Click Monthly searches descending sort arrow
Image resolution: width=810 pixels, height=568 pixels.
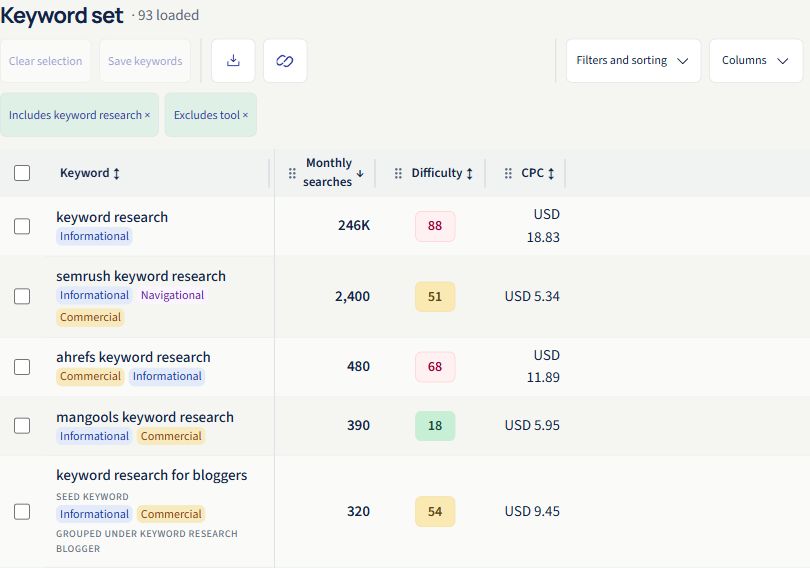click(x=360, y=173)
